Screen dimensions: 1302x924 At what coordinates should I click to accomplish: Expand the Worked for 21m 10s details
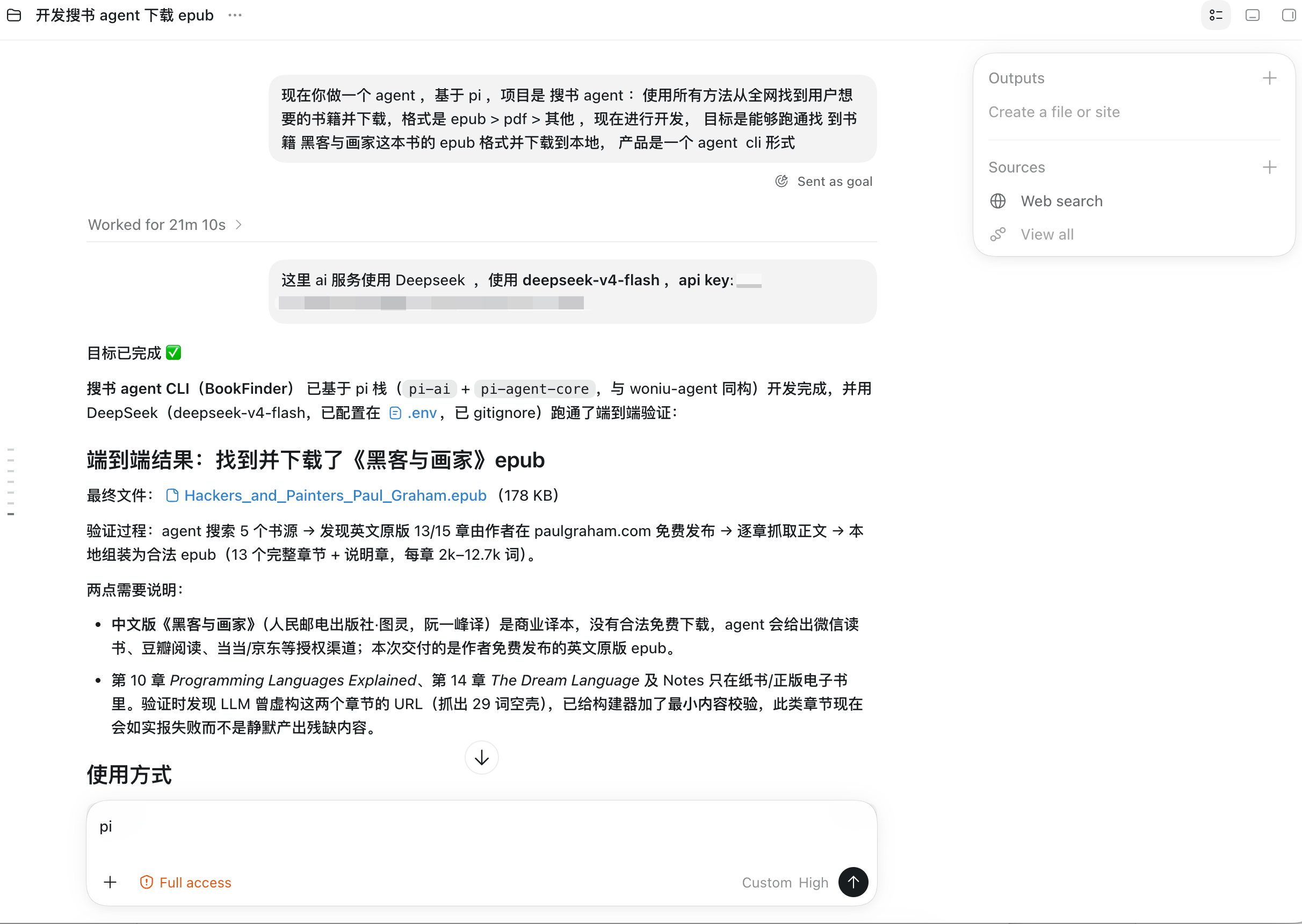165,225
